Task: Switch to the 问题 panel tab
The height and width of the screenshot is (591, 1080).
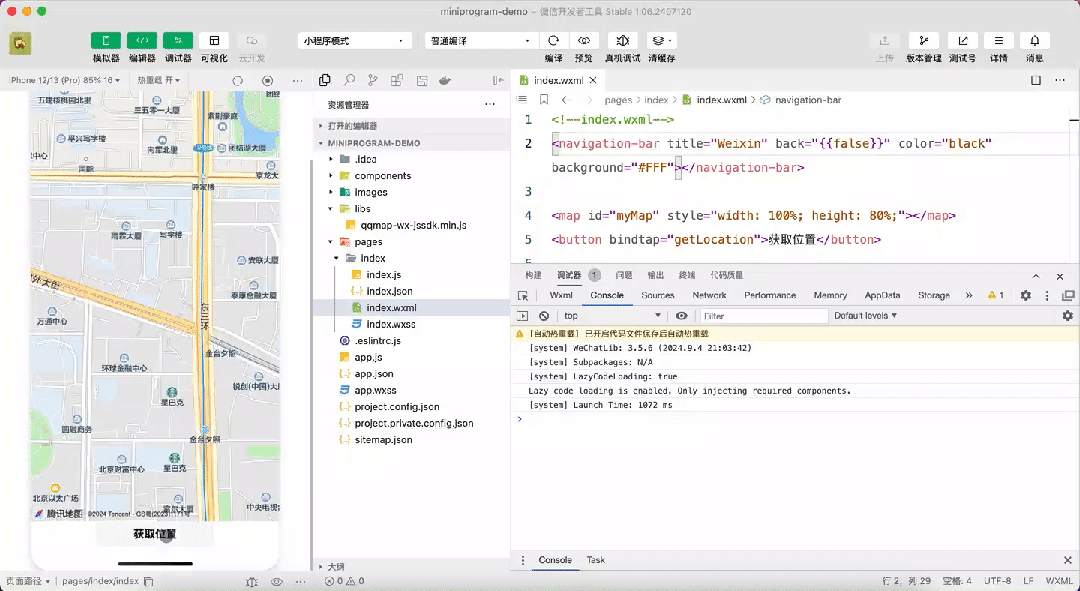Action: (623, 275)
